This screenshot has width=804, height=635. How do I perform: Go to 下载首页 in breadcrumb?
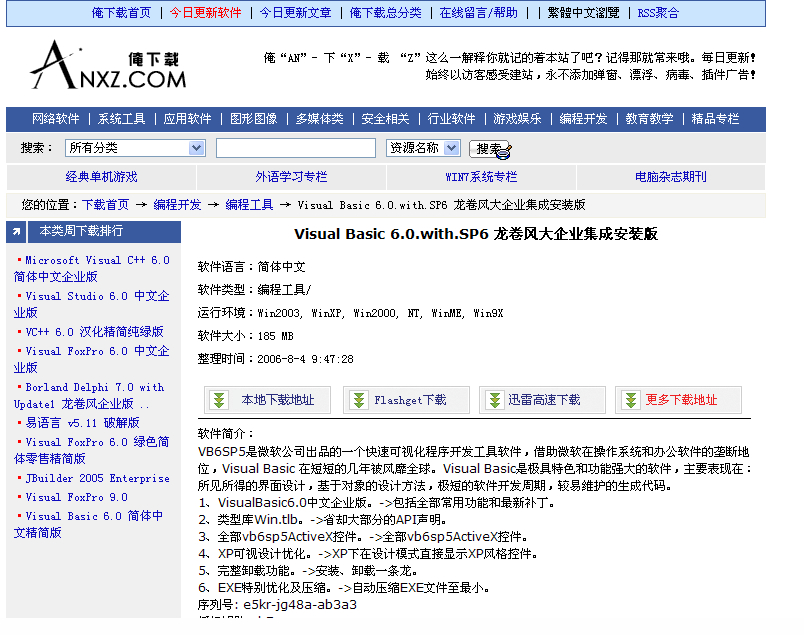point(106,205)
